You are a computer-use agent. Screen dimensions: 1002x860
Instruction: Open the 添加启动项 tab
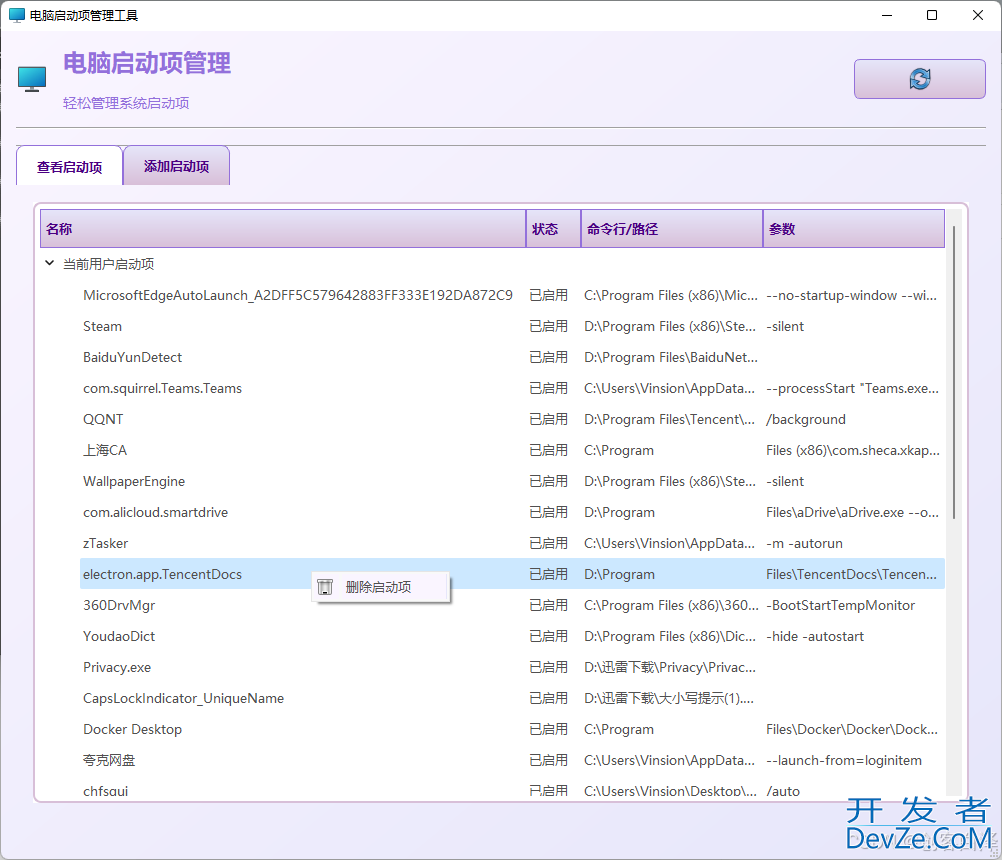click(x=176, y=165)
